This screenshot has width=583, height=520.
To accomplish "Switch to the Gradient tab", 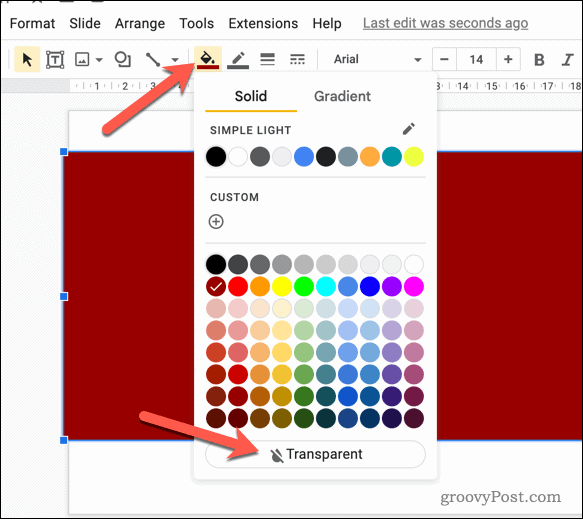I will point(342,96).
